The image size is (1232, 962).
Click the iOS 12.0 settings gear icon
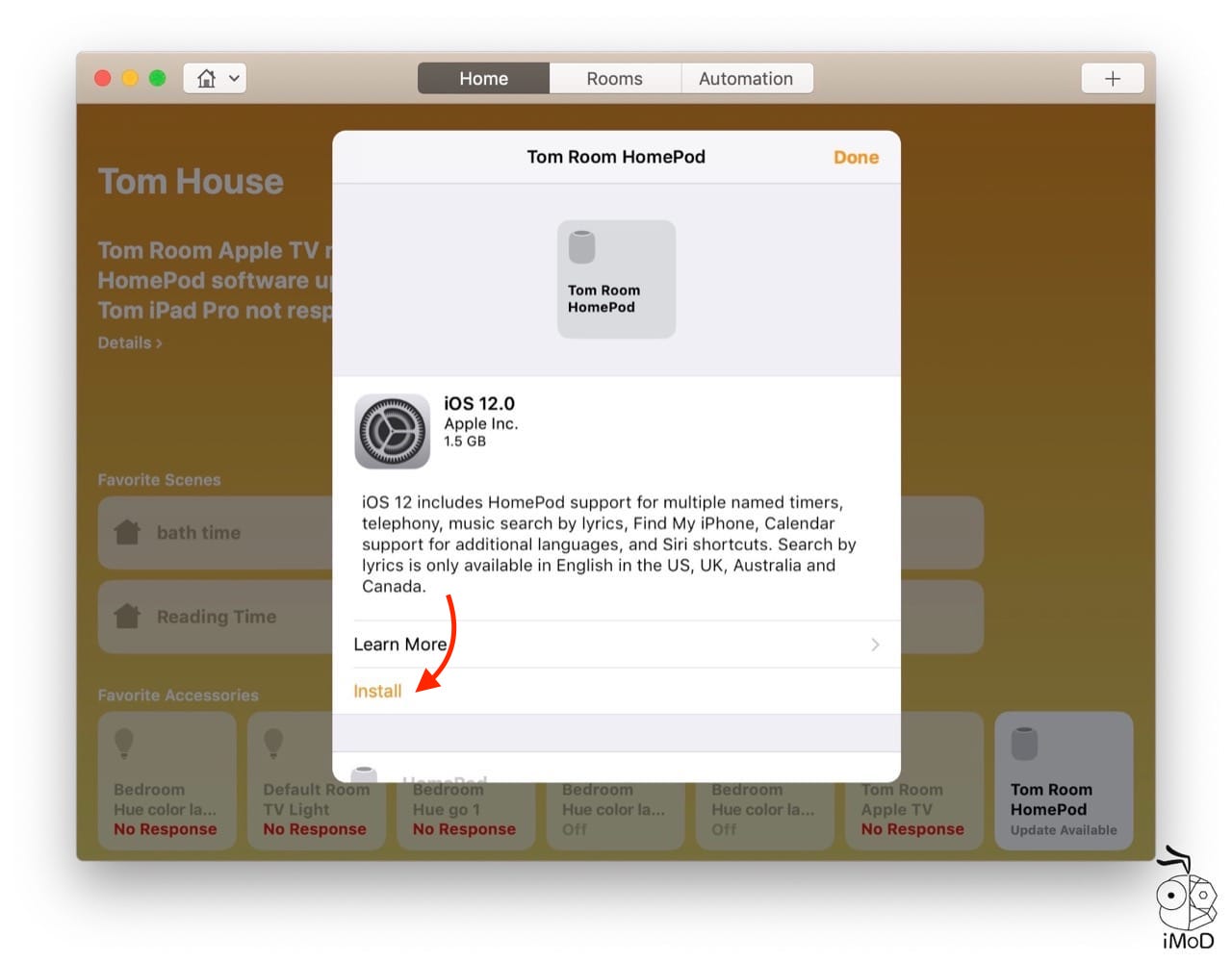392,431
